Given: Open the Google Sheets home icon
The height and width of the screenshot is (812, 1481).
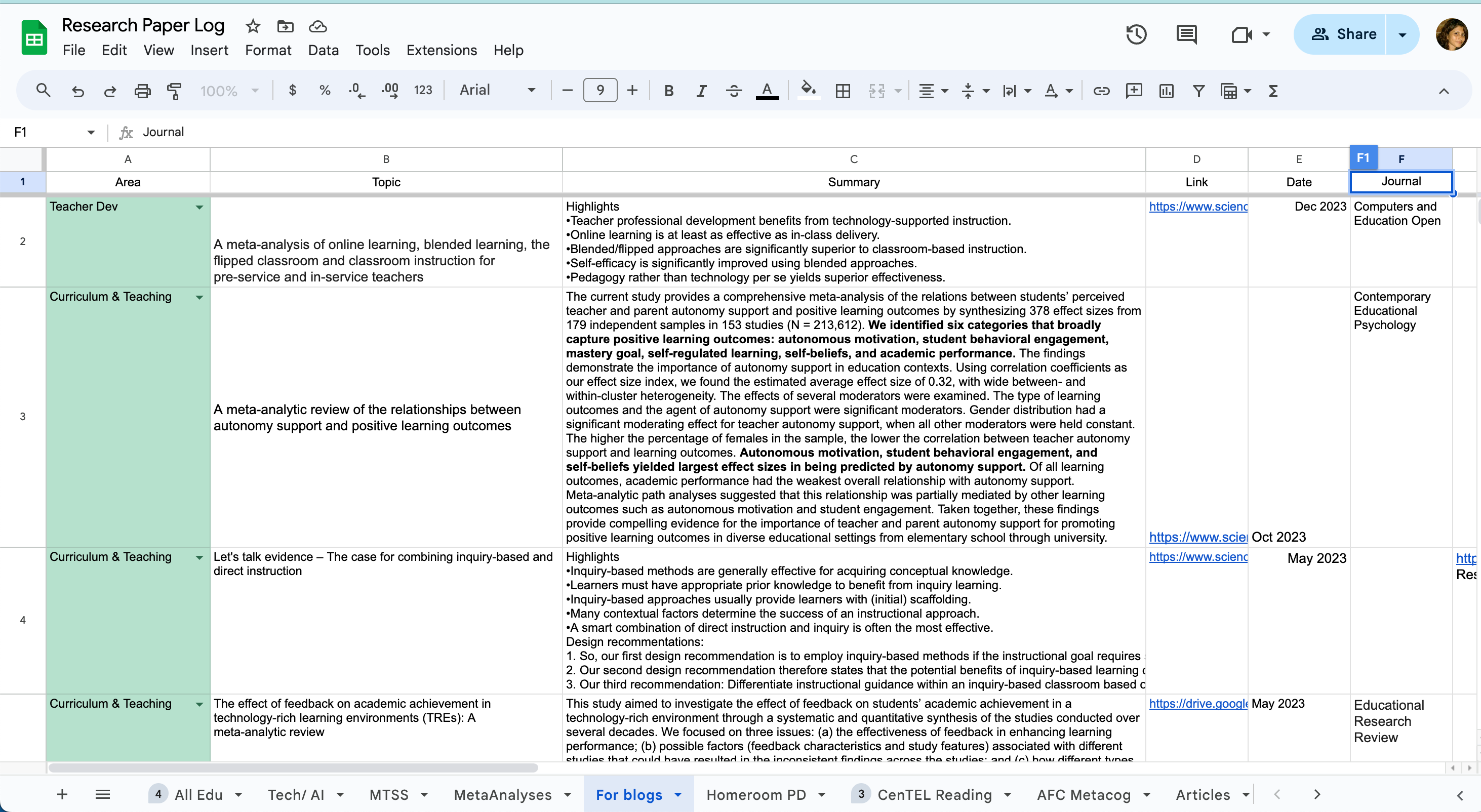Looking at the screenshot, I should pyautogui.click(x=34, y=38).
